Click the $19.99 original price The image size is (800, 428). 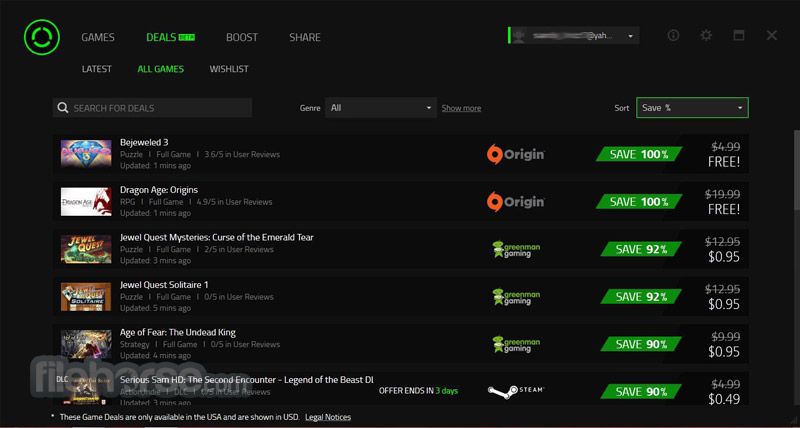(x=723, y=194)
